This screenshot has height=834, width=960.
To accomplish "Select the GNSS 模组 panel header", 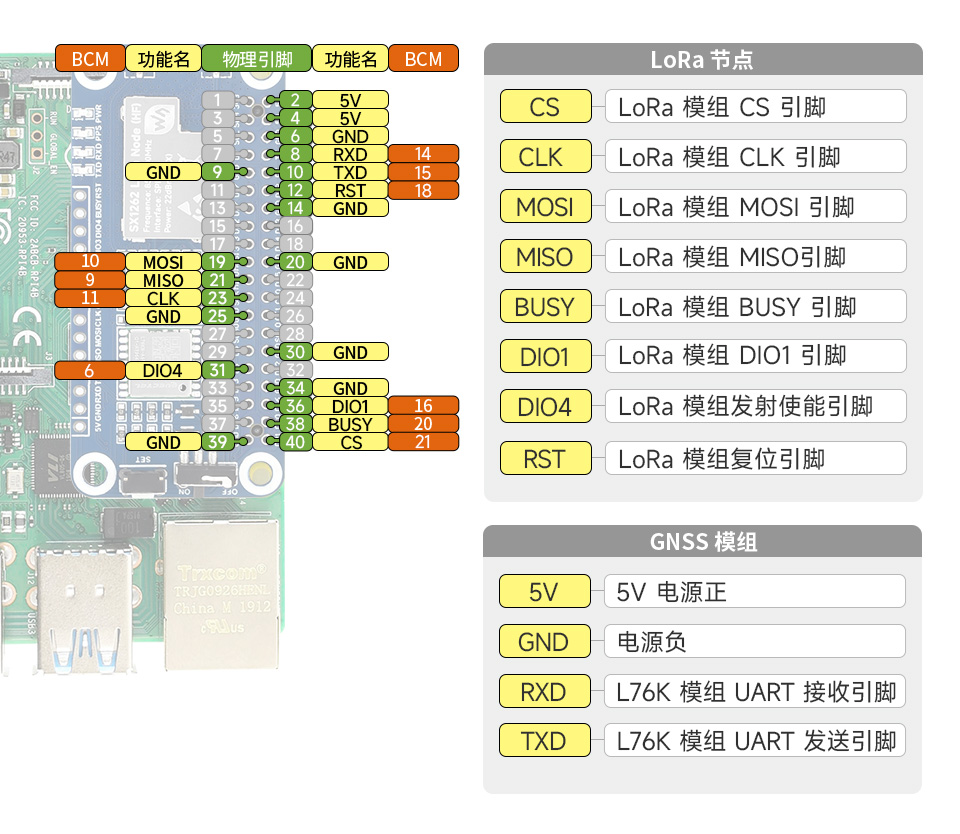I will coord(703,541).
